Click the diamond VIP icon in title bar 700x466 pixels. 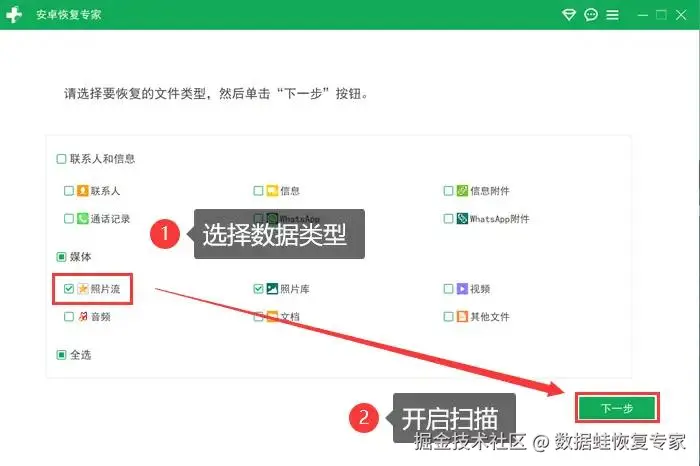coord(568,15)
